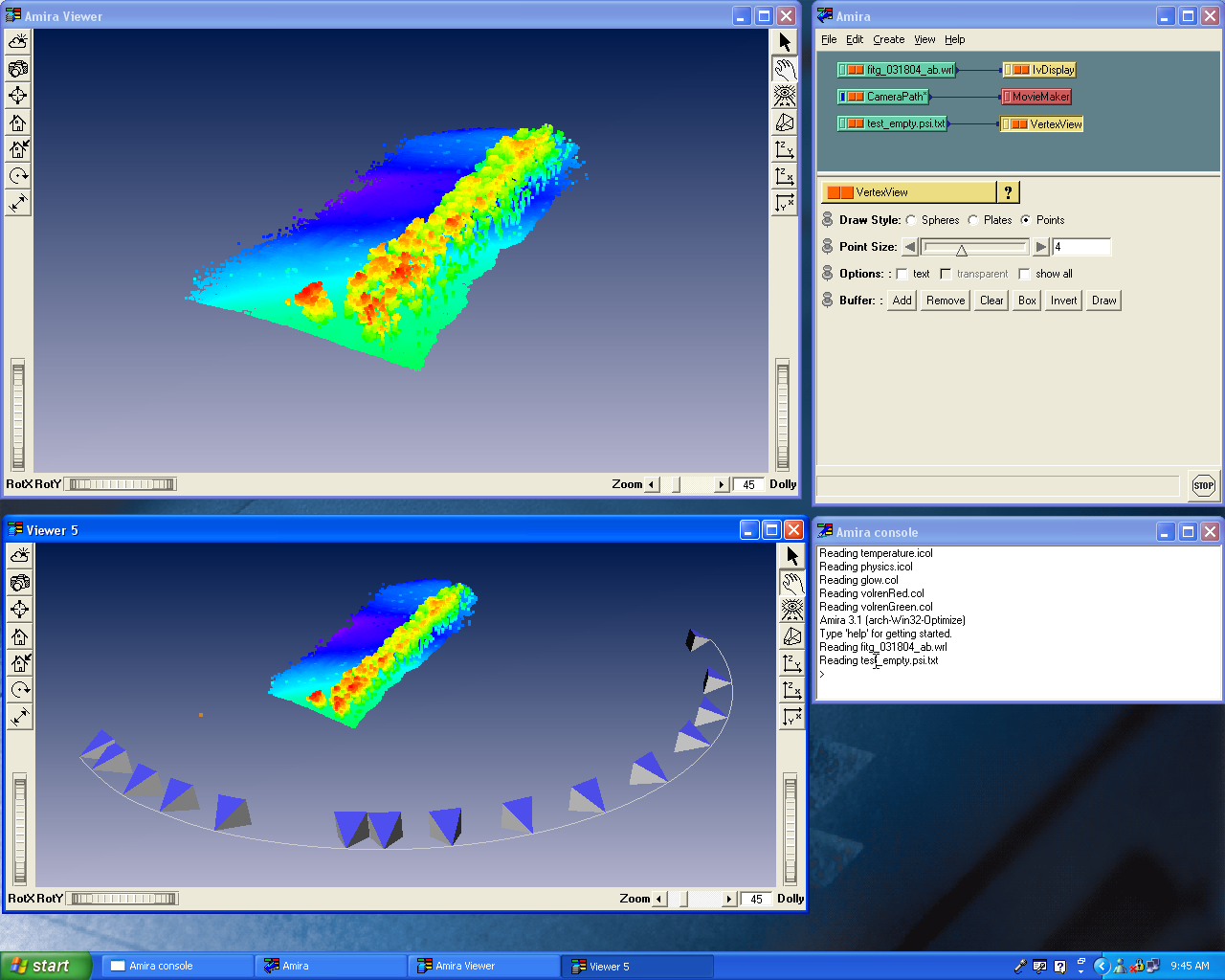
Task: Choose the Plates draw style option
Action: coord(973,220)
